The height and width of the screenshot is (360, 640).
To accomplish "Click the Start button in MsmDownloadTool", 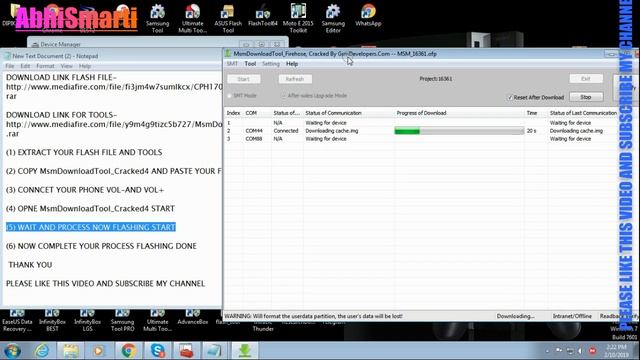I will pyautogui.click(x=244, y=79).
